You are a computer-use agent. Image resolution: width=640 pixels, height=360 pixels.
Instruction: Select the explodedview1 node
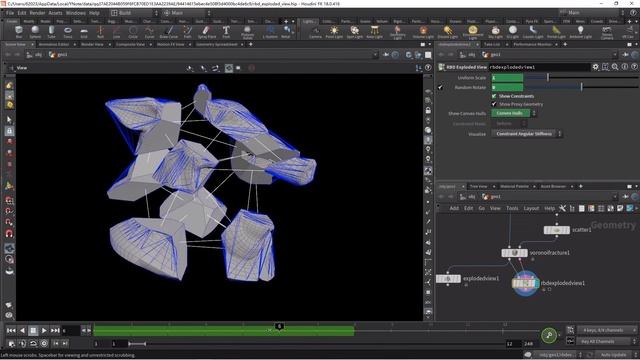448,279
